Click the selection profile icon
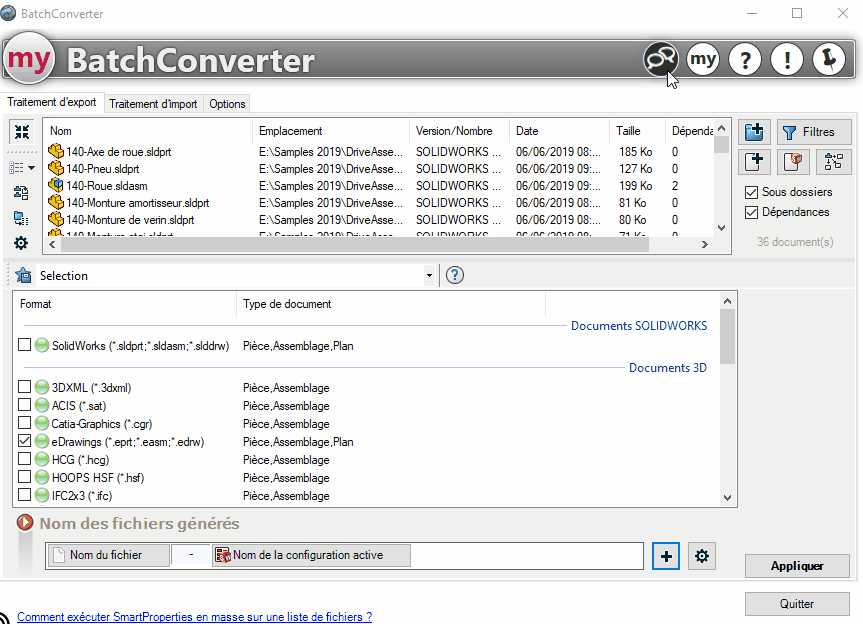The width and height of the screenshot is (863, 624). pos(24,276)
